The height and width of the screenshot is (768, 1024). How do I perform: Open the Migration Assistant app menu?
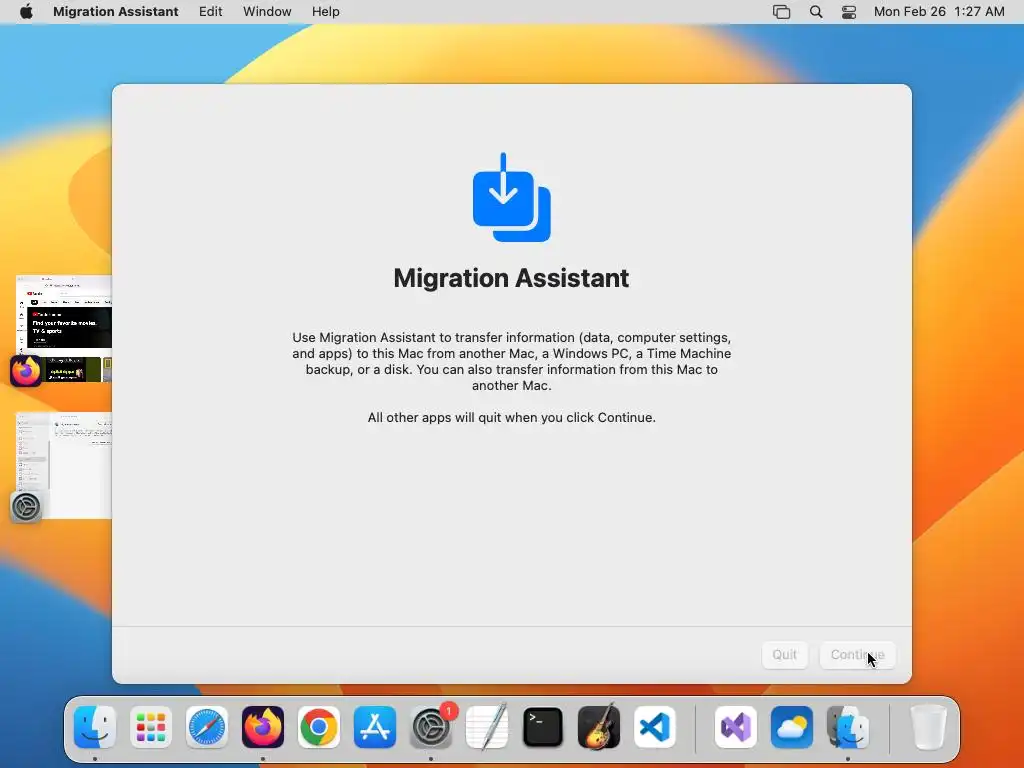click(x=116, y=12)
